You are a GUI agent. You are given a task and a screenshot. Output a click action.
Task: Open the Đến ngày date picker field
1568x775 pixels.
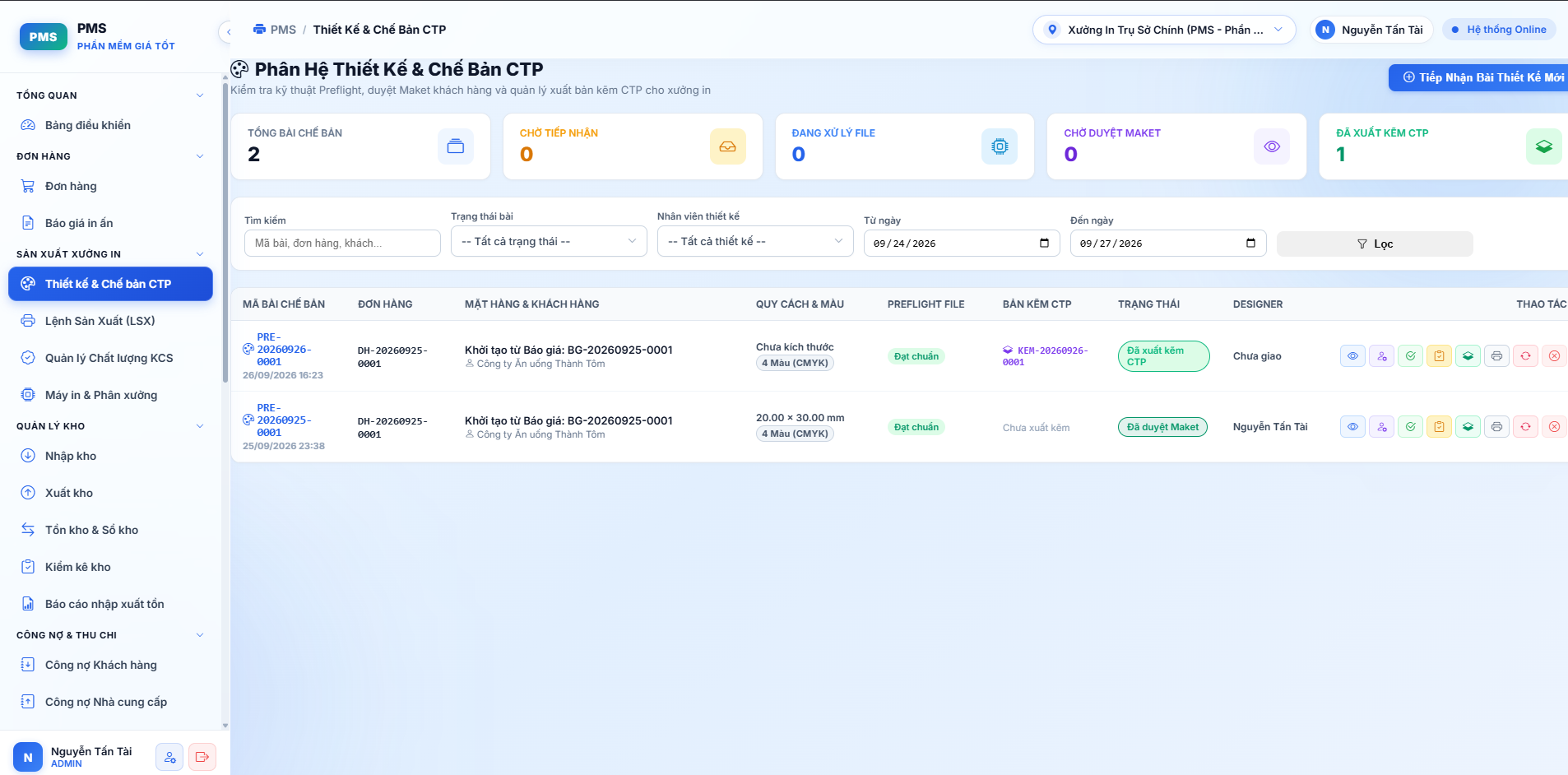click(x=1168, y=244)
